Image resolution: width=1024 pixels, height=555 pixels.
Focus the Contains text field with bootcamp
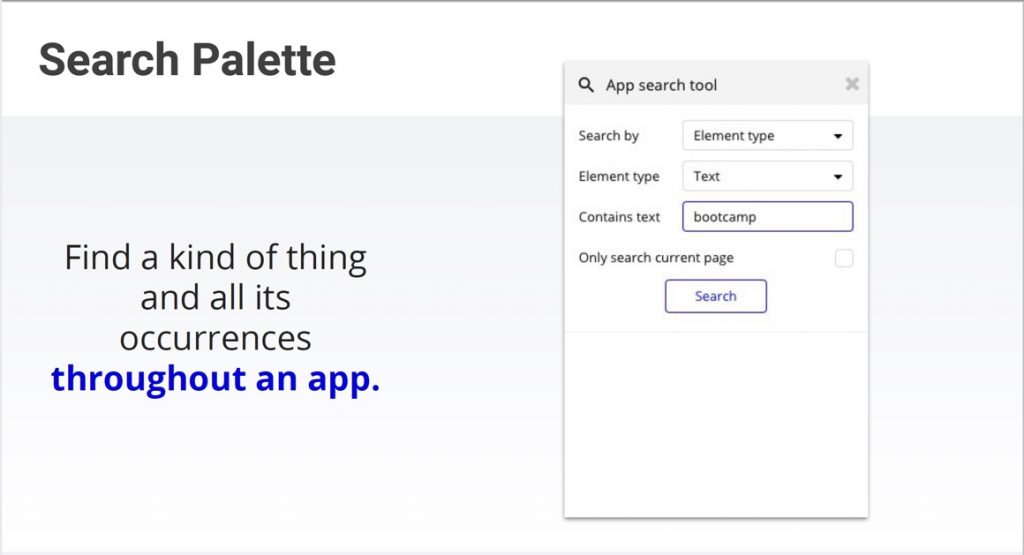(x=767, y=217)
